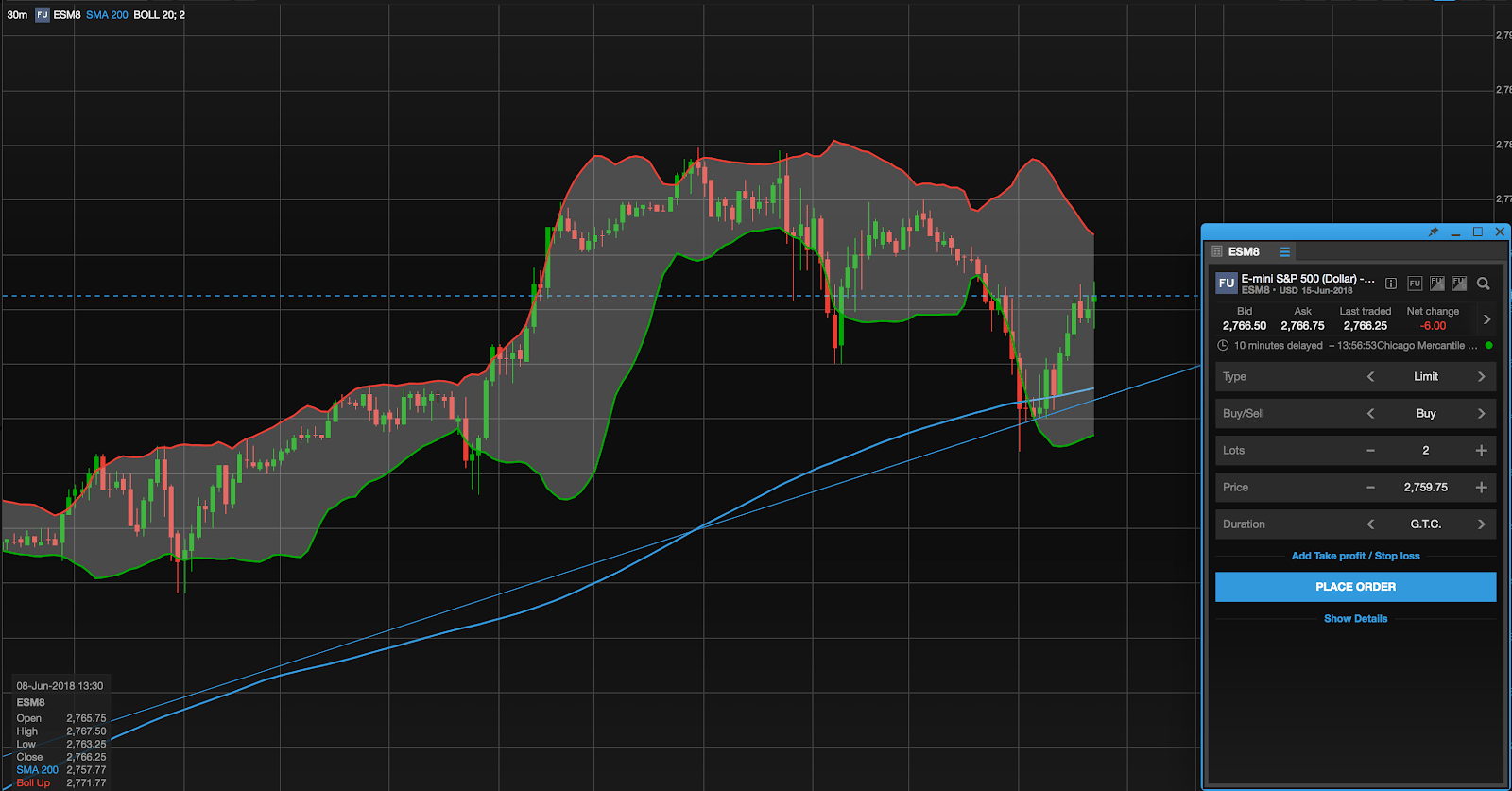1512x791 pixels.
Task: Click the SMA 200 value in data tooltip
Action: pos(86,770)
